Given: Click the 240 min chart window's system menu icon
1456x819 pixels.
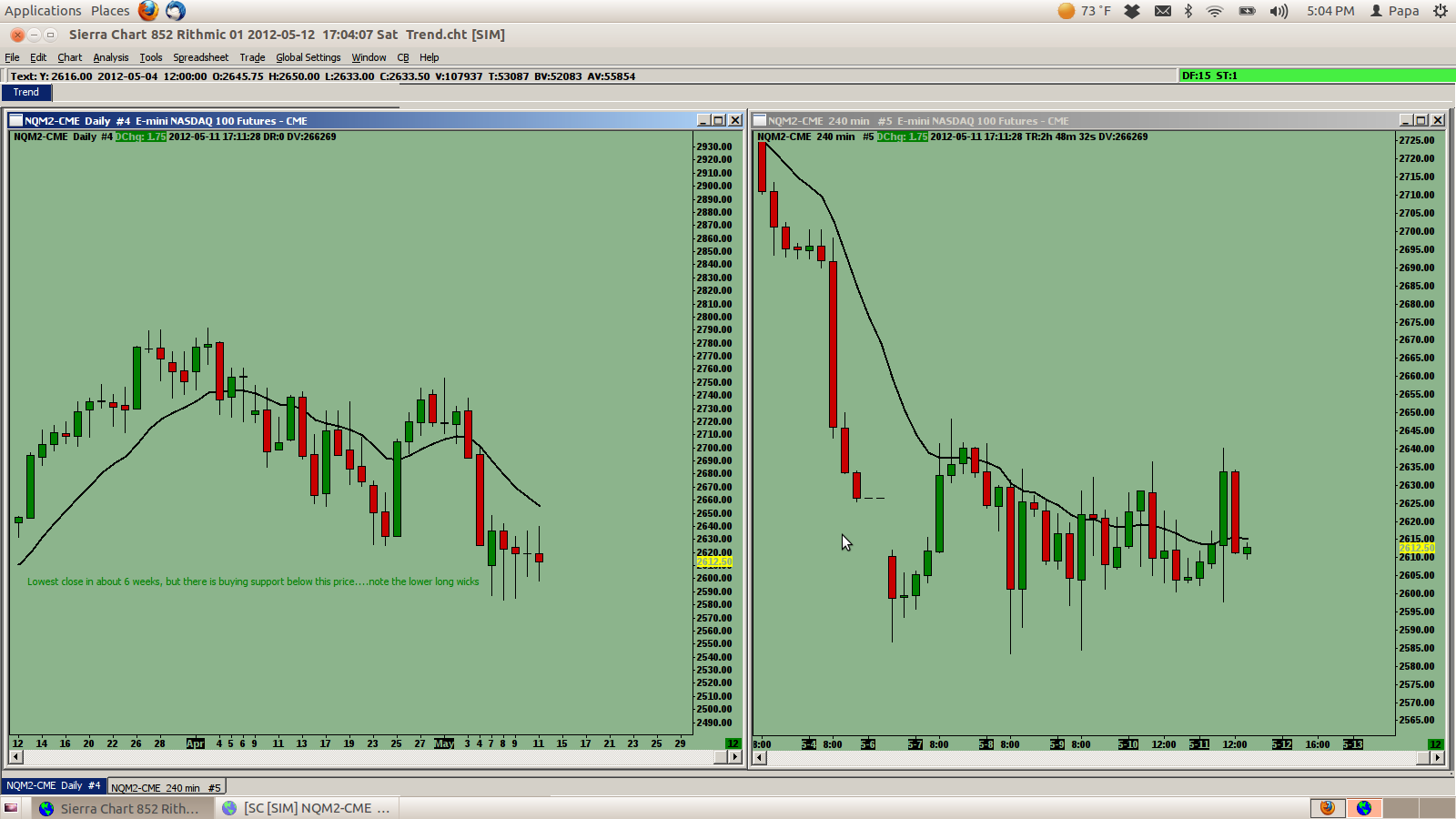Looking at the screenshot, I should coord(760,120).
